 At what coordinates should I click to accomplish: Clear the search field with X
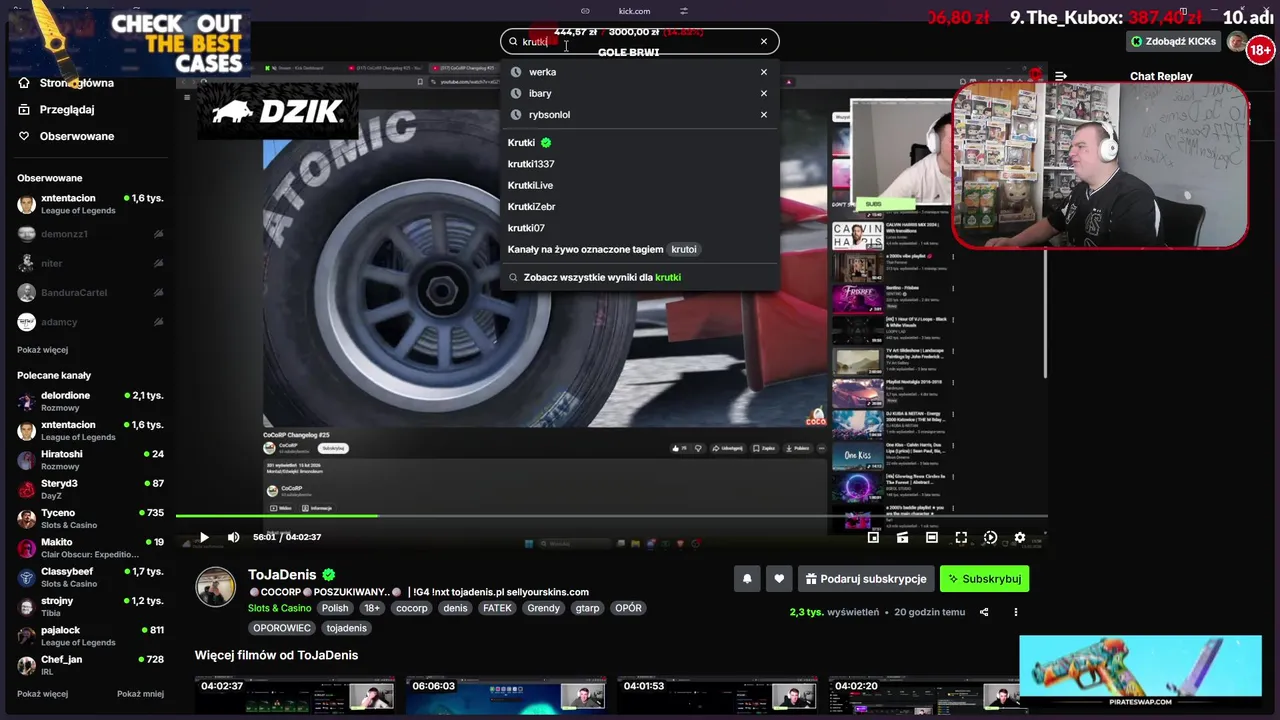[764, 41]
